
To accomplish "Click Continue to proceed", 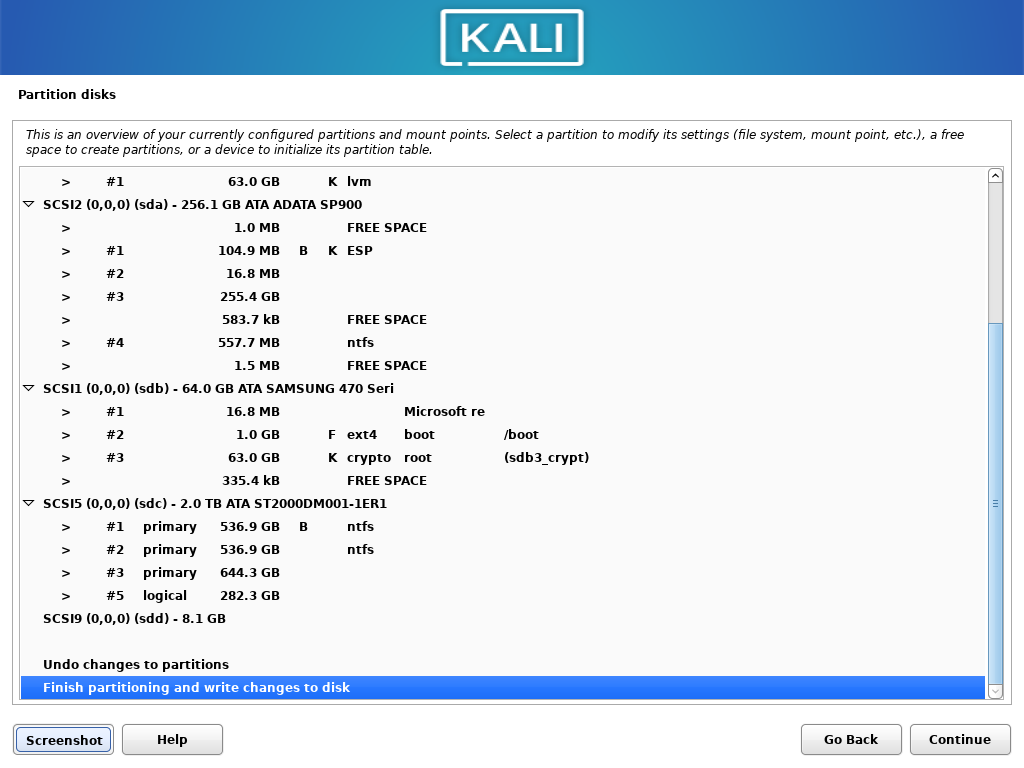I will pyautogui.click(x=960, y=739).
